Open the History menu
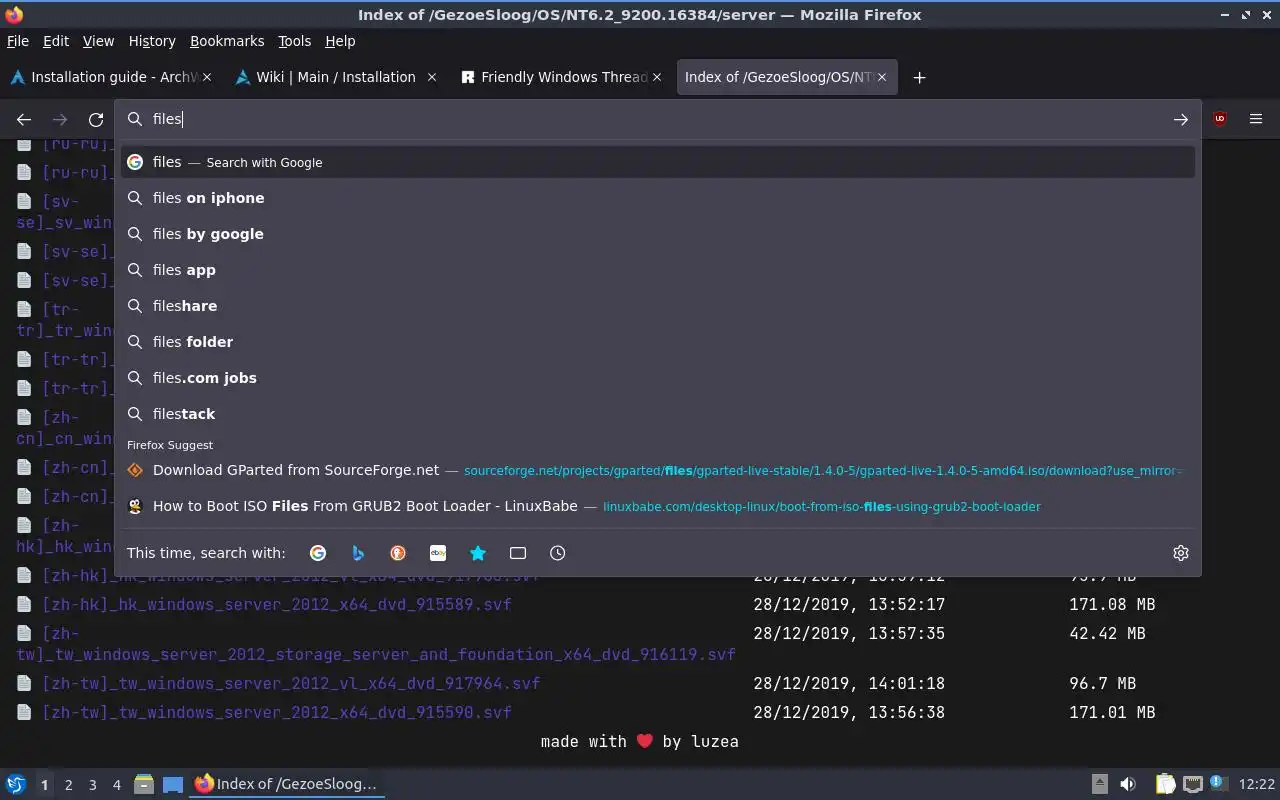This screenshot has width=1280, height=800. [x=152, y=41]
